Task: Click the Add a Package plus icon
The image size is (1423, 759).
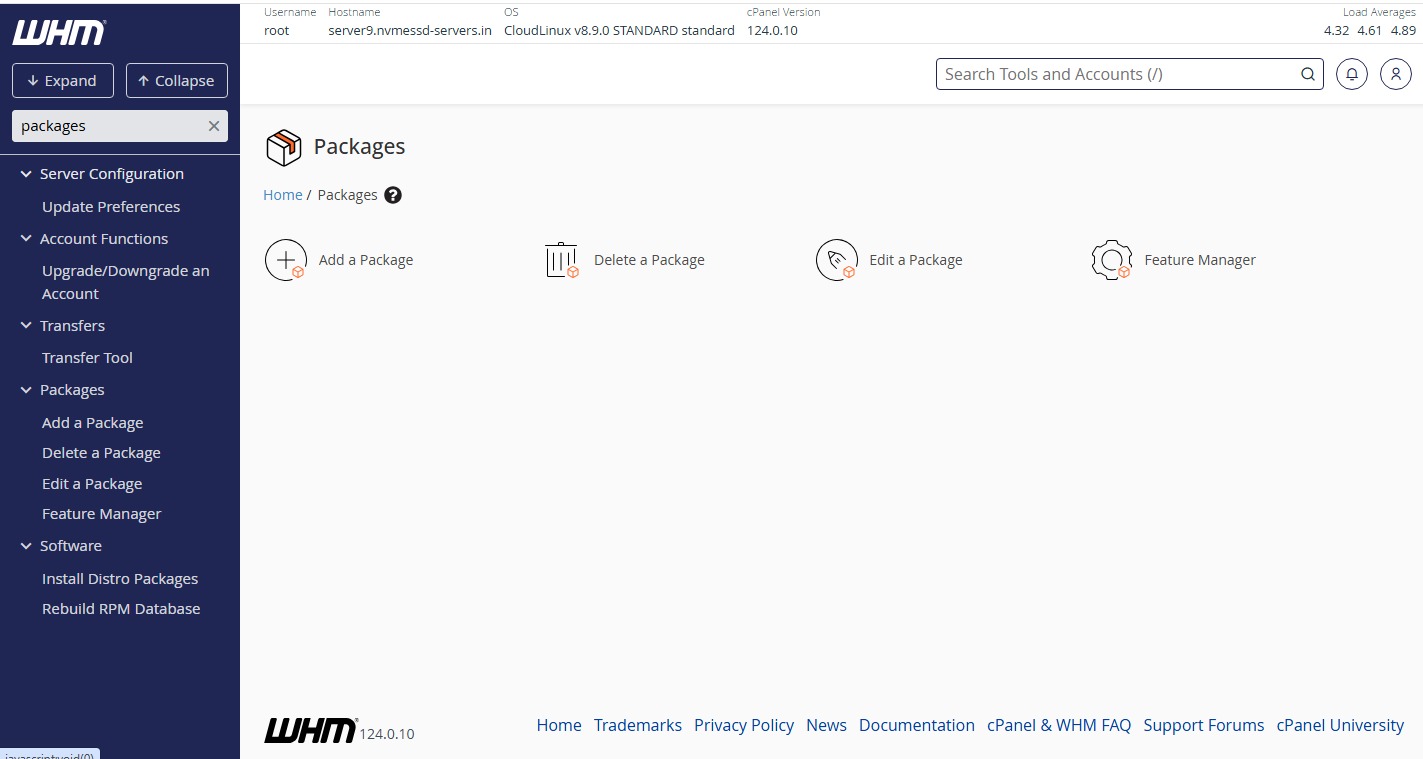Action: (285, 260)
